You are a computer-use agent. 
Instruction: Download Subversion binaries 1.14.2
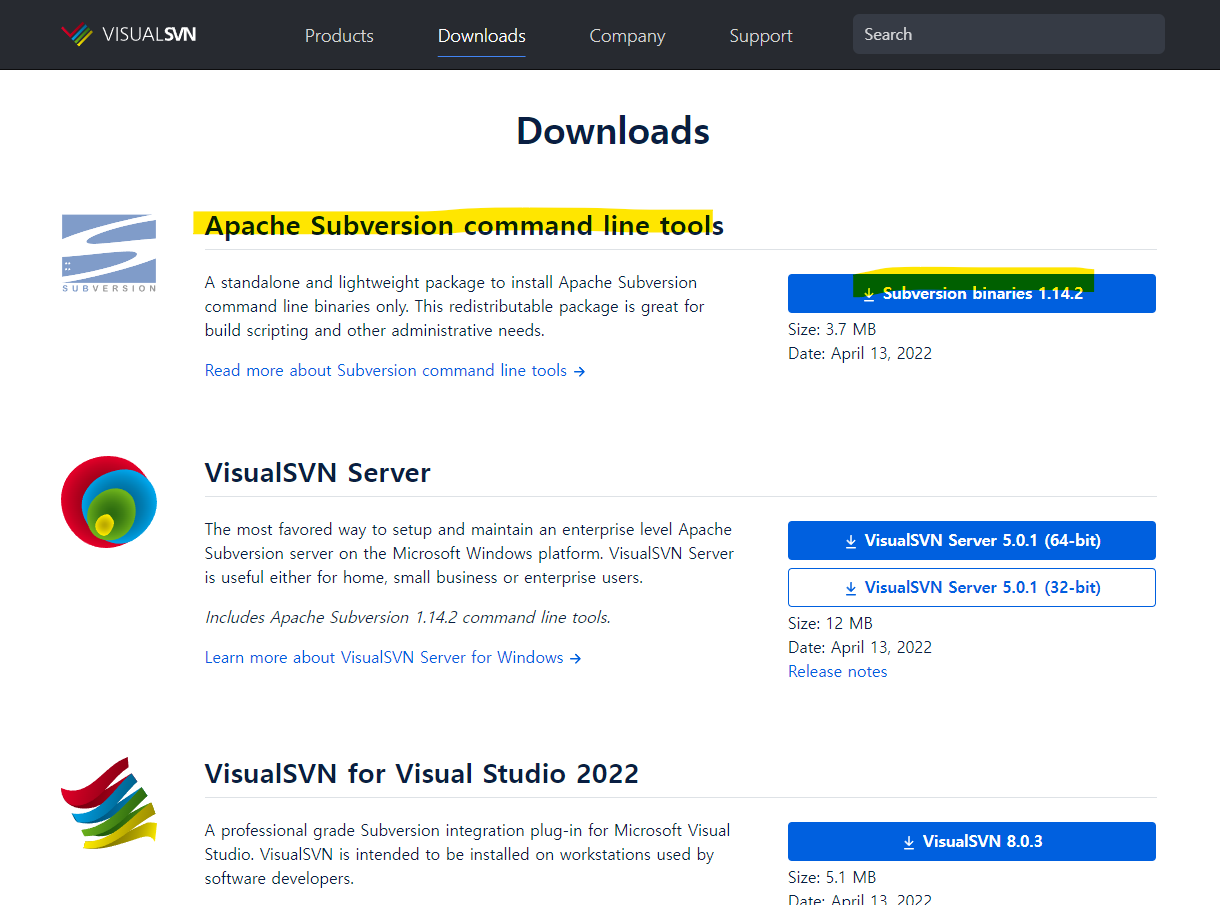972,294
